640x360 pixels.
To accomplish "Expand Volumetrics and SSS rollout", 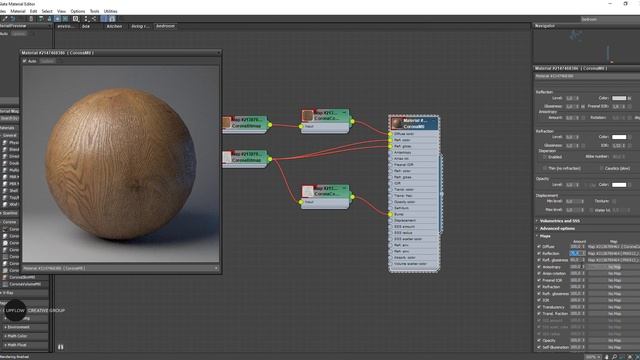I will tap(559, 221).
